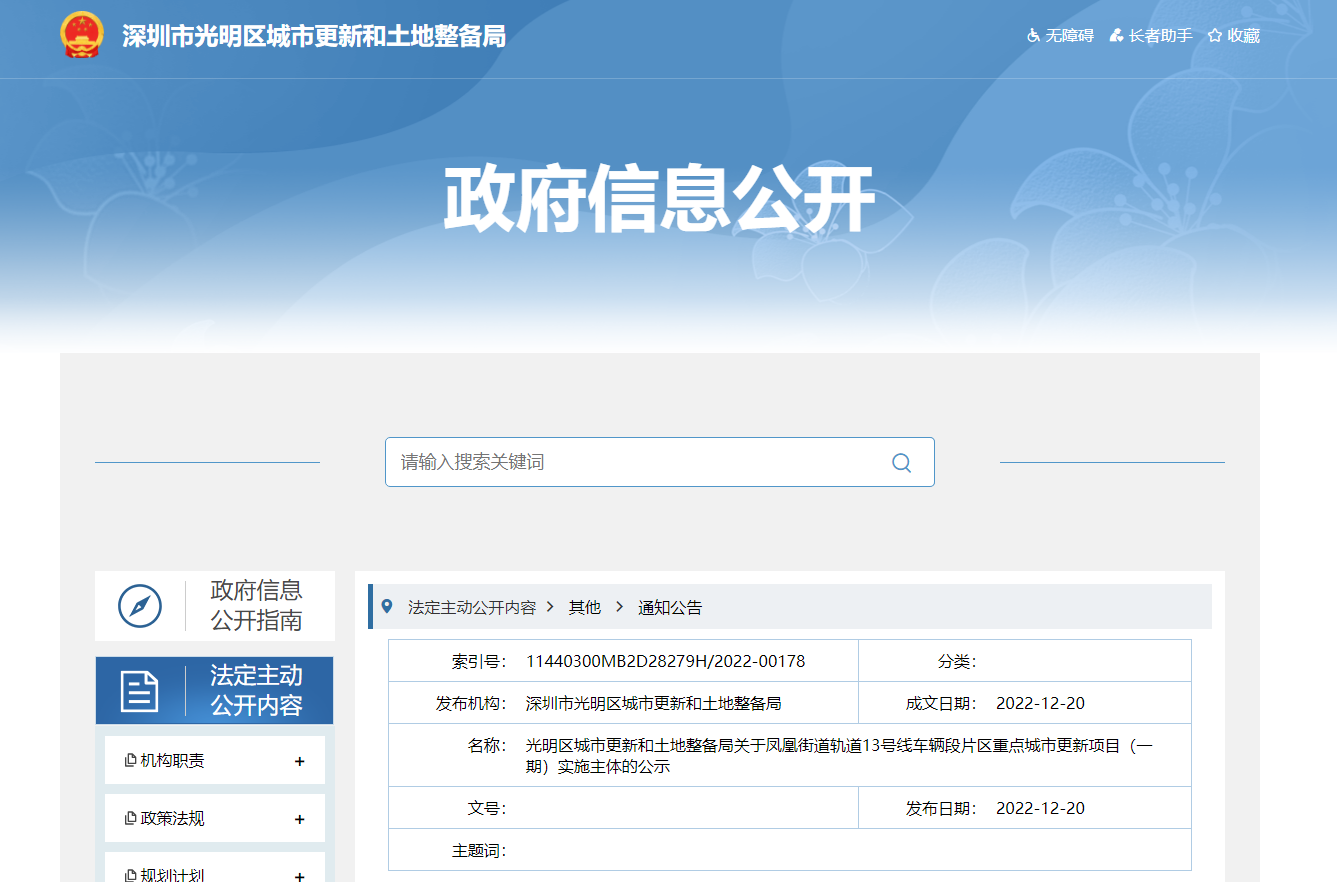Click the star favorite icon
The width and height of the screenshot is (1337, 882).
(x=1215, y=36)
